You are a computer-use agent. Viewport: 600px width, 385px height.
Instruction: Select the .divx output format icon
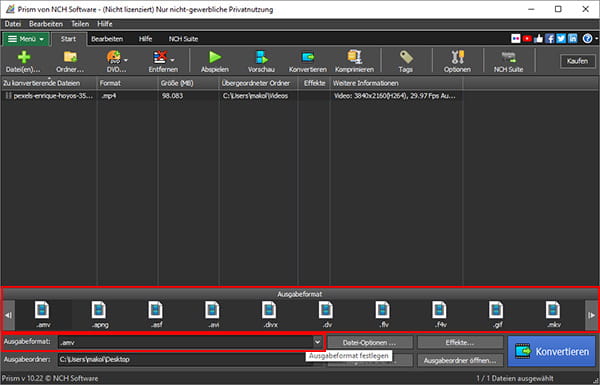(x=270, y=315)
